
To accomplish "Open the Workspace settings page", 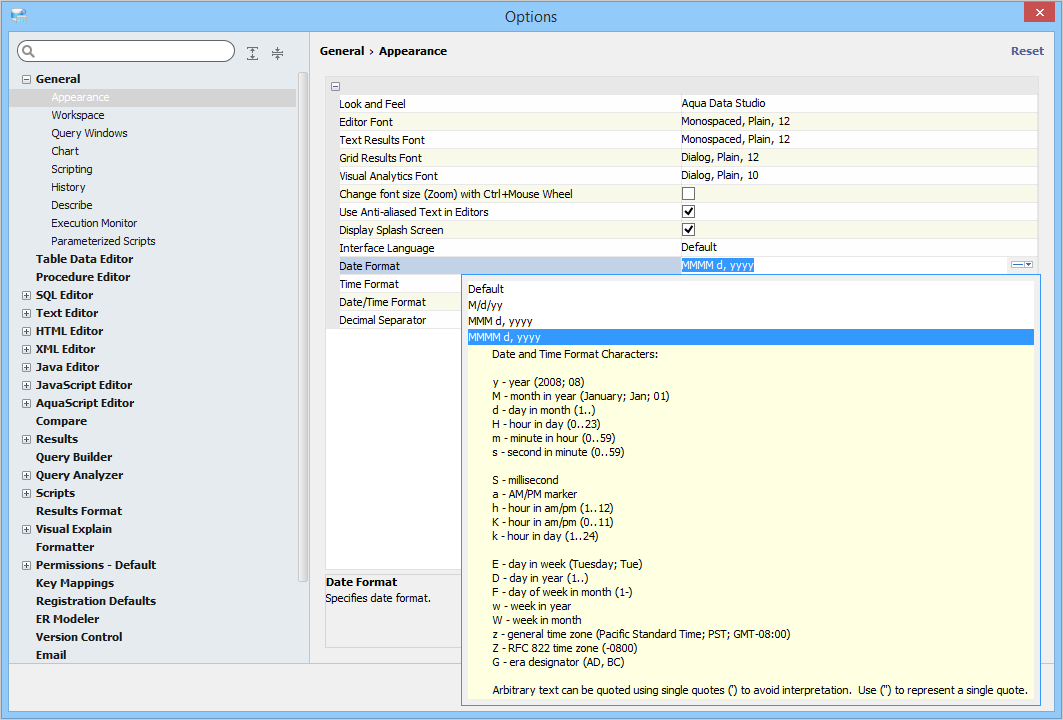I will (78, 115).
